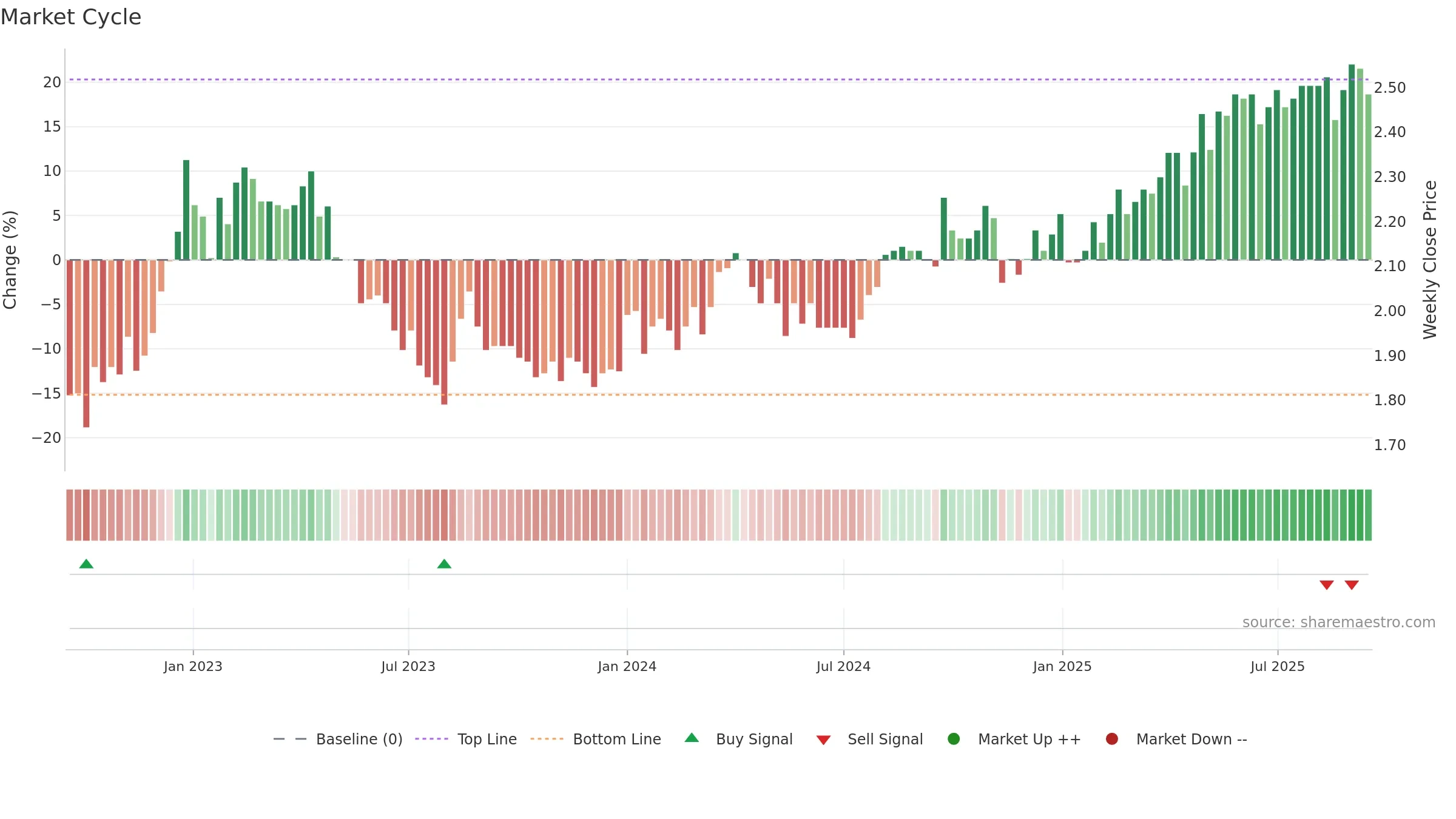This screenshot has width=1456, height=819.
Task: Click the Jan 2024 axis label
Action: 627,666
